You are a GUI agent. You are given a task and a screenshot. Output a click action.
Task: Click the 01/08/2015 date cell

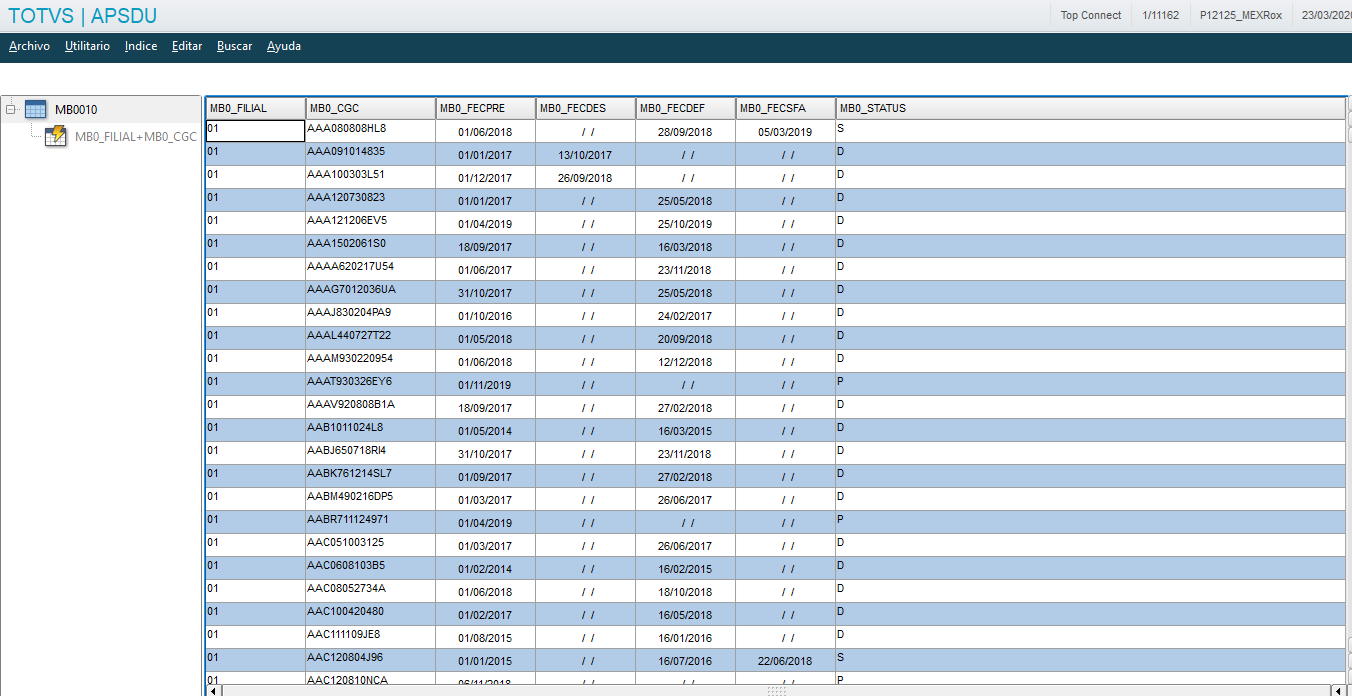pos(485,638)
